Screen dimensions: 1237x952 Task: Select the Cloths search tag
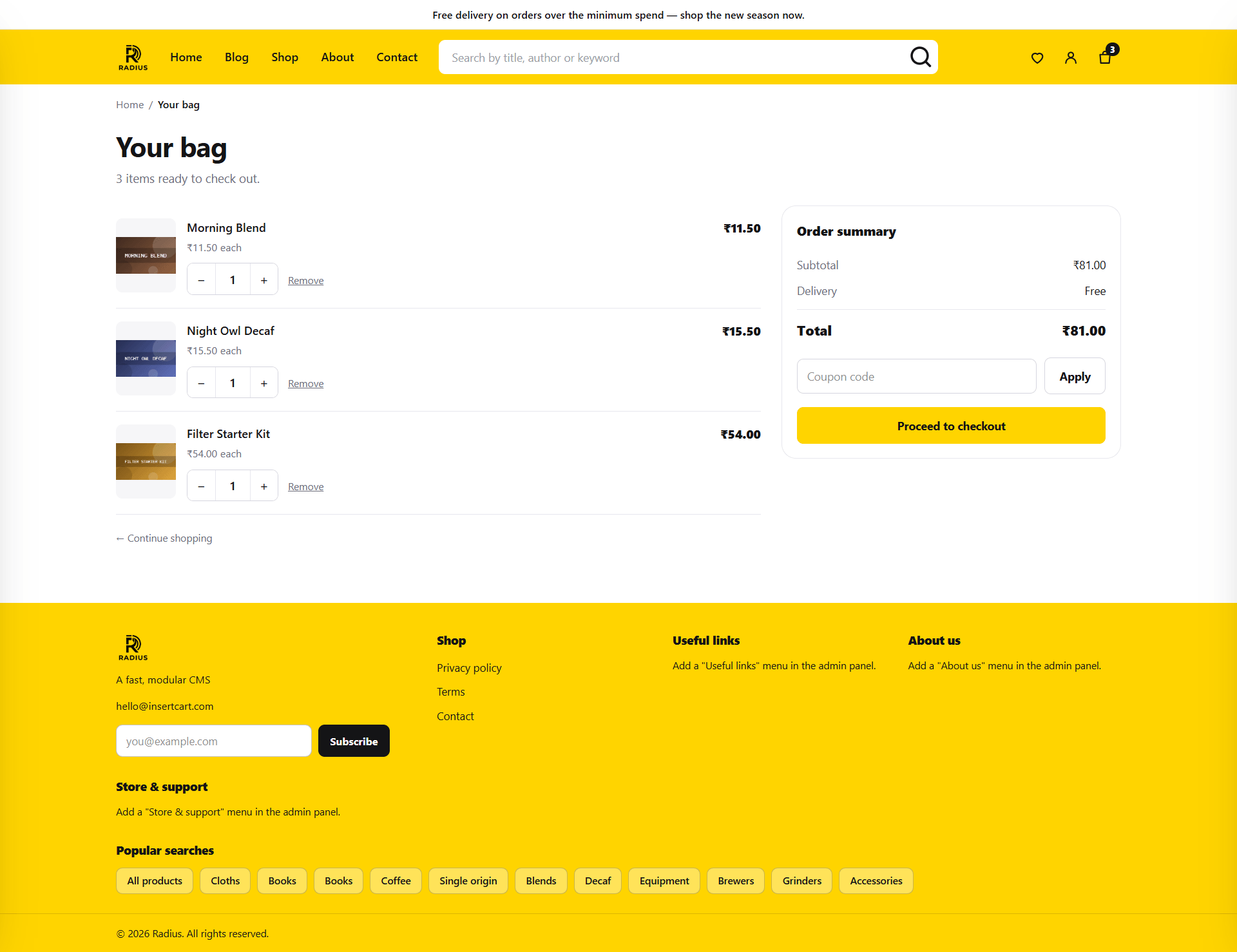coord(225,881)
